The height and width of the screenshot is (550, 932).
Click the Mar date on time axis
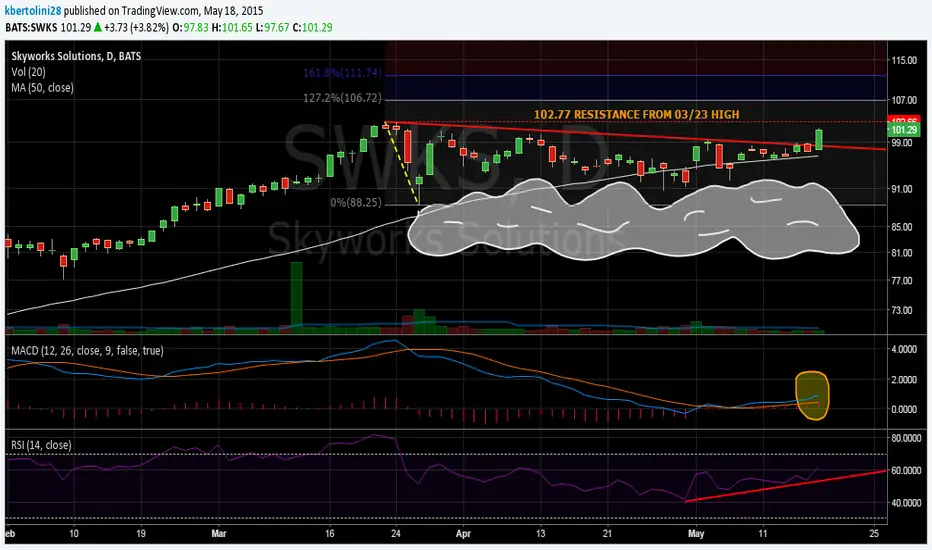(x=219, y=533)
